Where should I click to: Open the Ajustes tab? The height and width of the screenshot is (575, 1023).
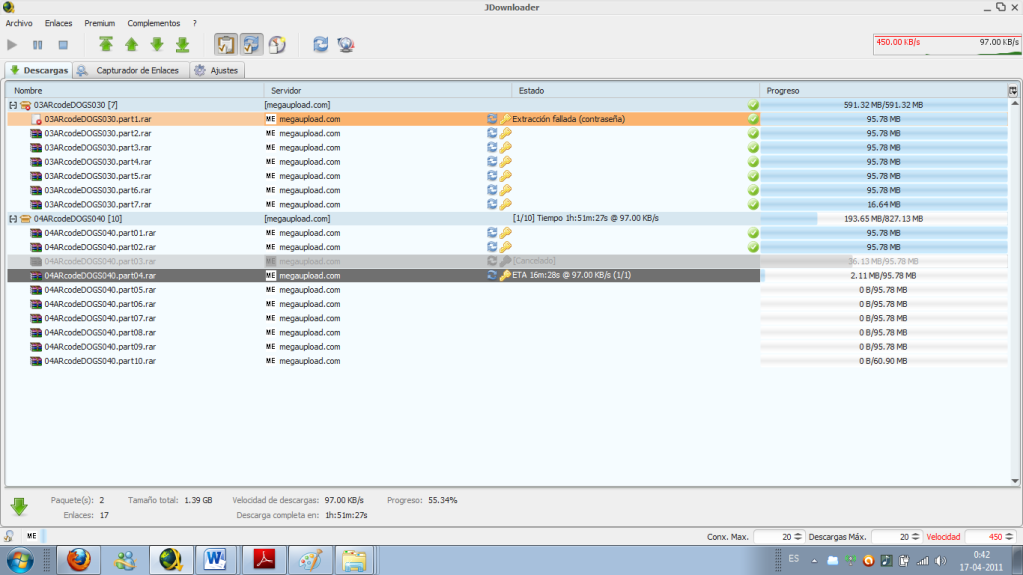(217, 70)
